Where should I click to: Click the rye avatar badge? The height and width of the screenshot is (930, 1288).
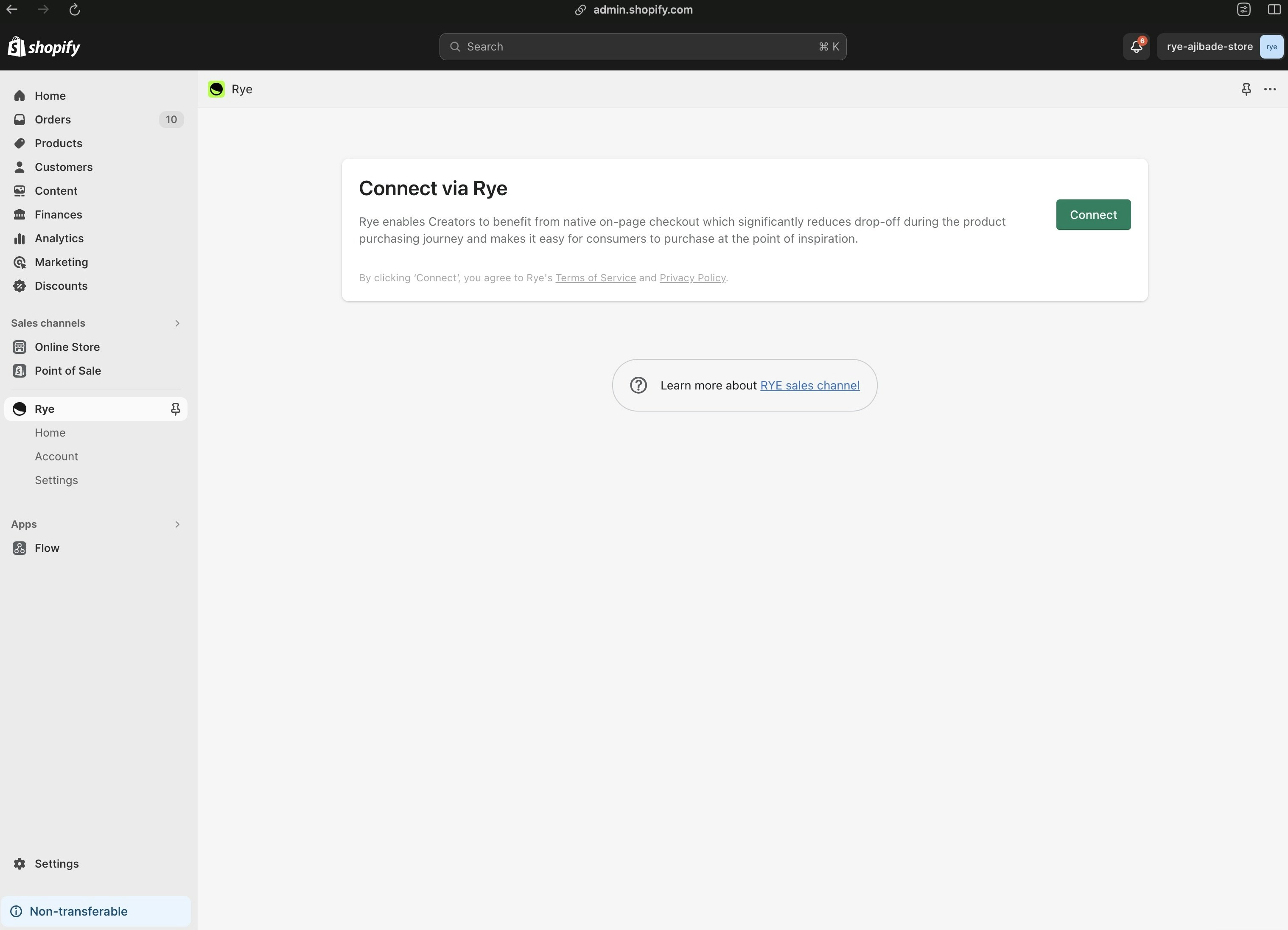point(1271,47)
